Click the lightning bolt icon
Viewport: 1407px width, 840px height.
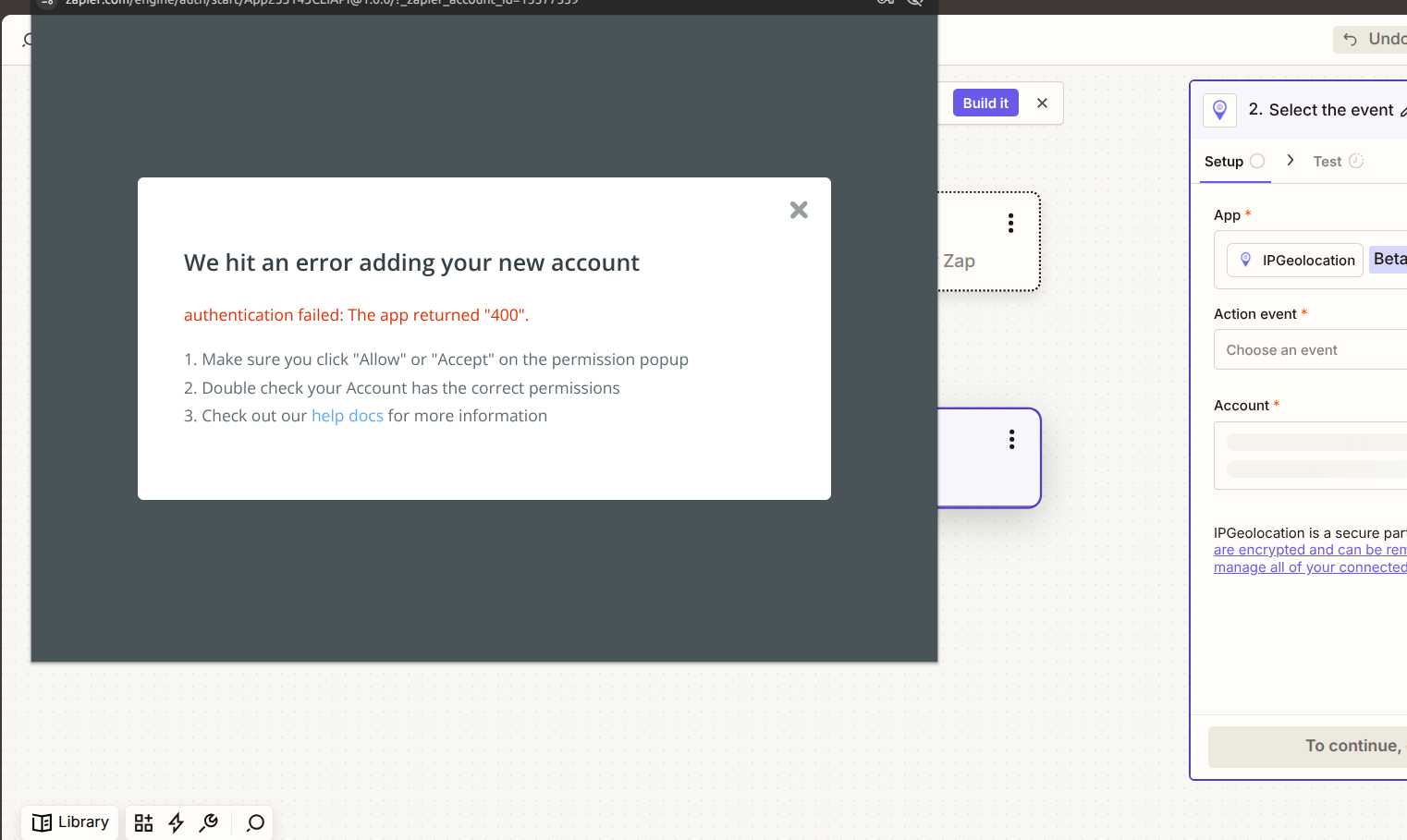point(176,822)
